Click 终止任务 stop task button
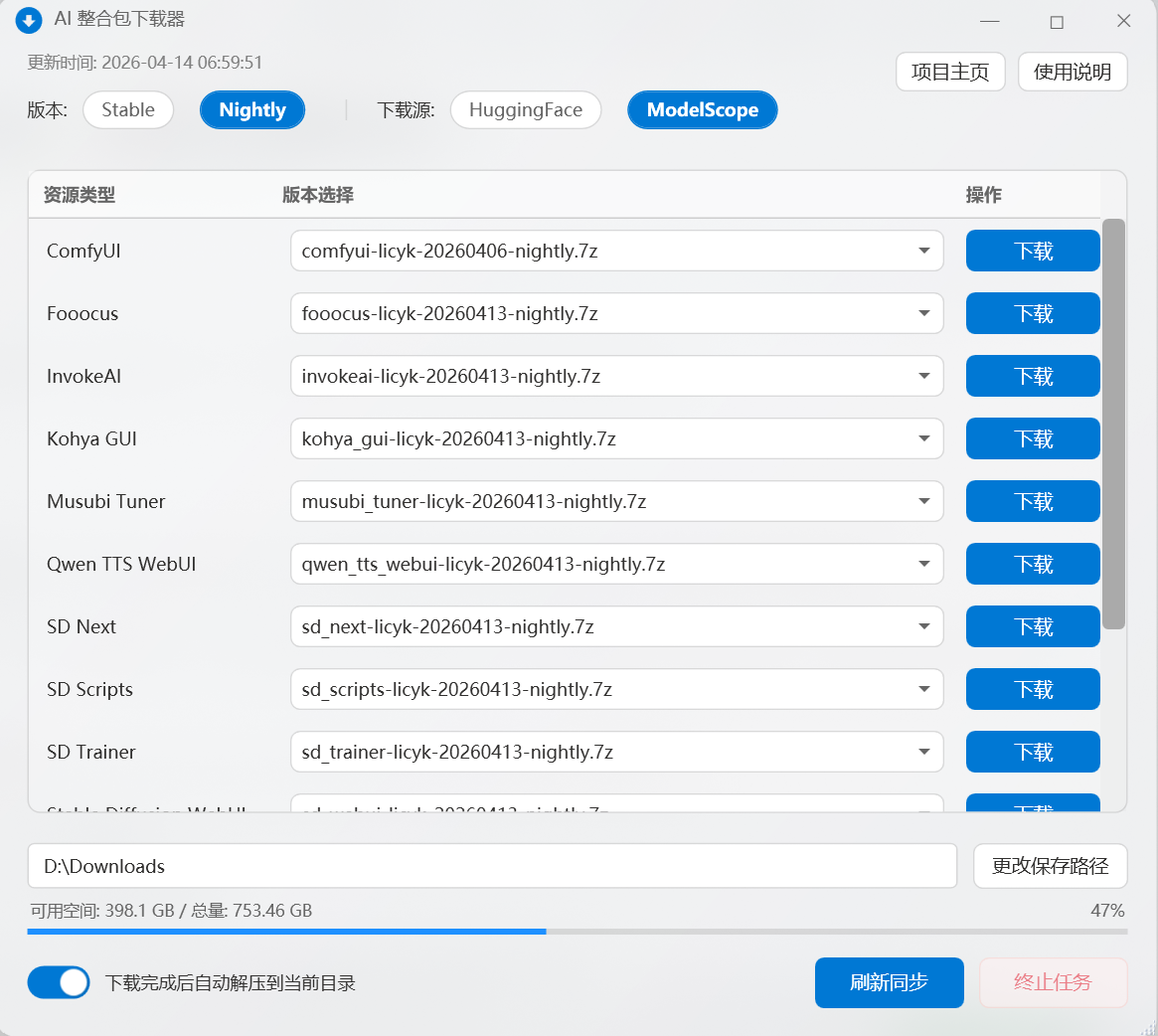Viewport: 1158px width, 1036px height. coord(1053,982)
